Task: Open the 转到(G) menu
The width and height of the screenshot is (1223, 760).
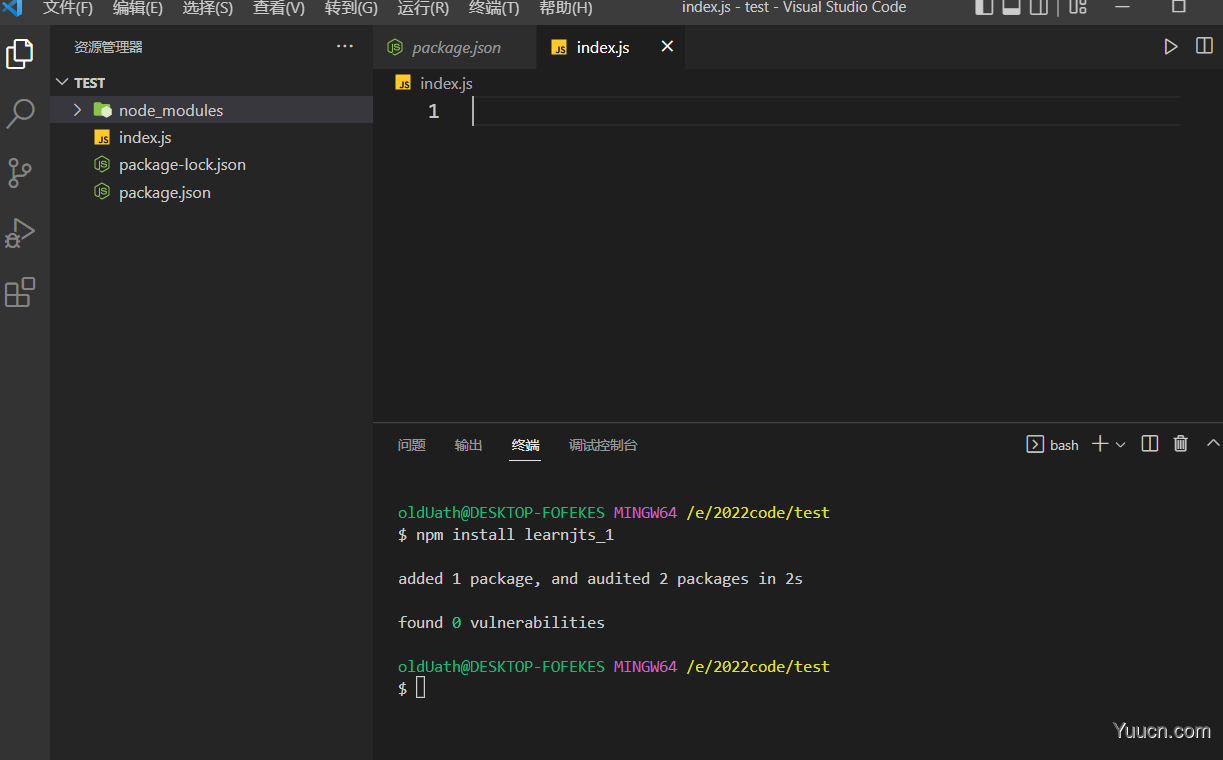Action: (351, 8)
